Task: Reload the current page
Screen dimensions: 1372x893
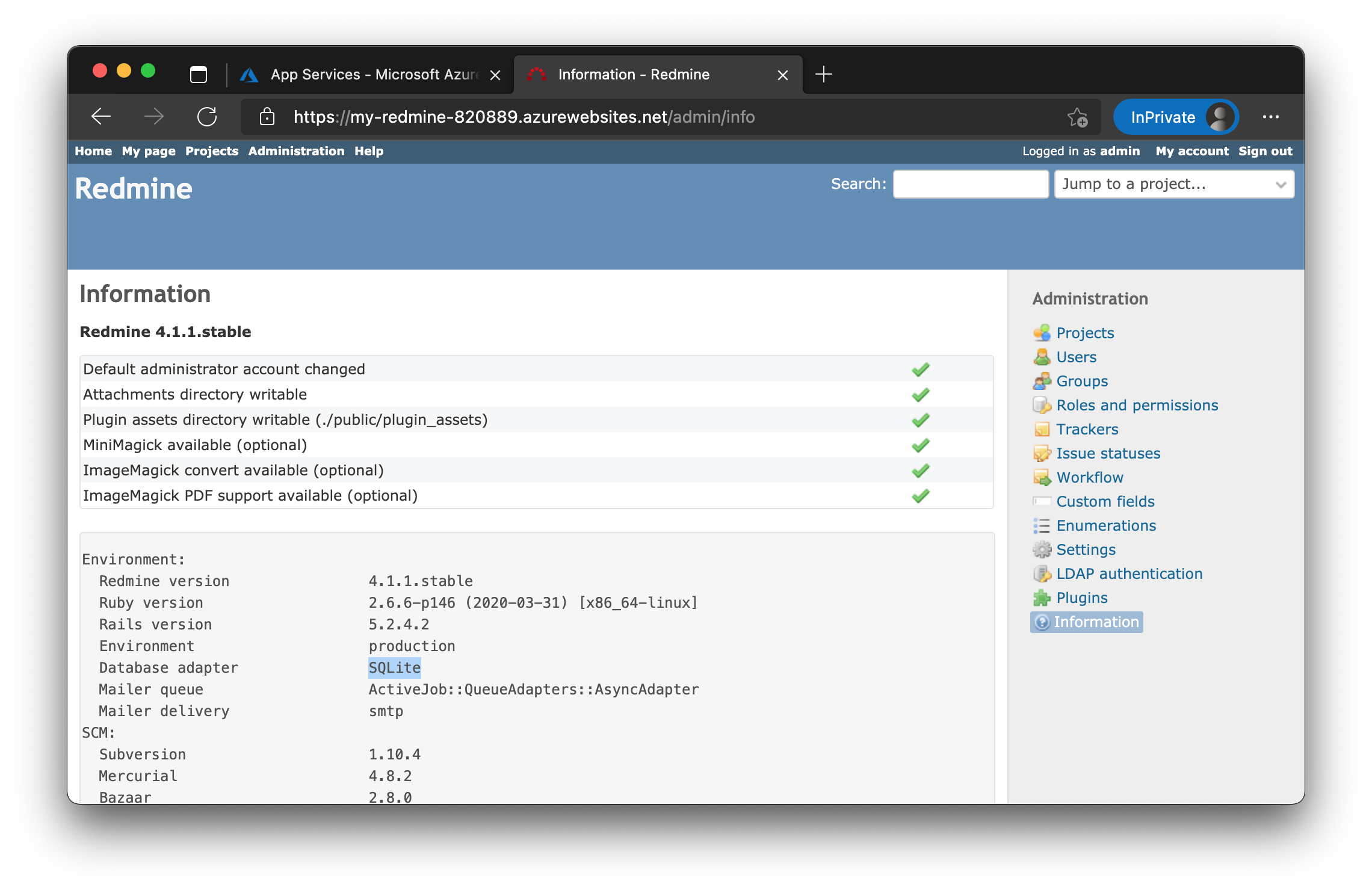Action: pyautogui.click(x=208, y=117)
